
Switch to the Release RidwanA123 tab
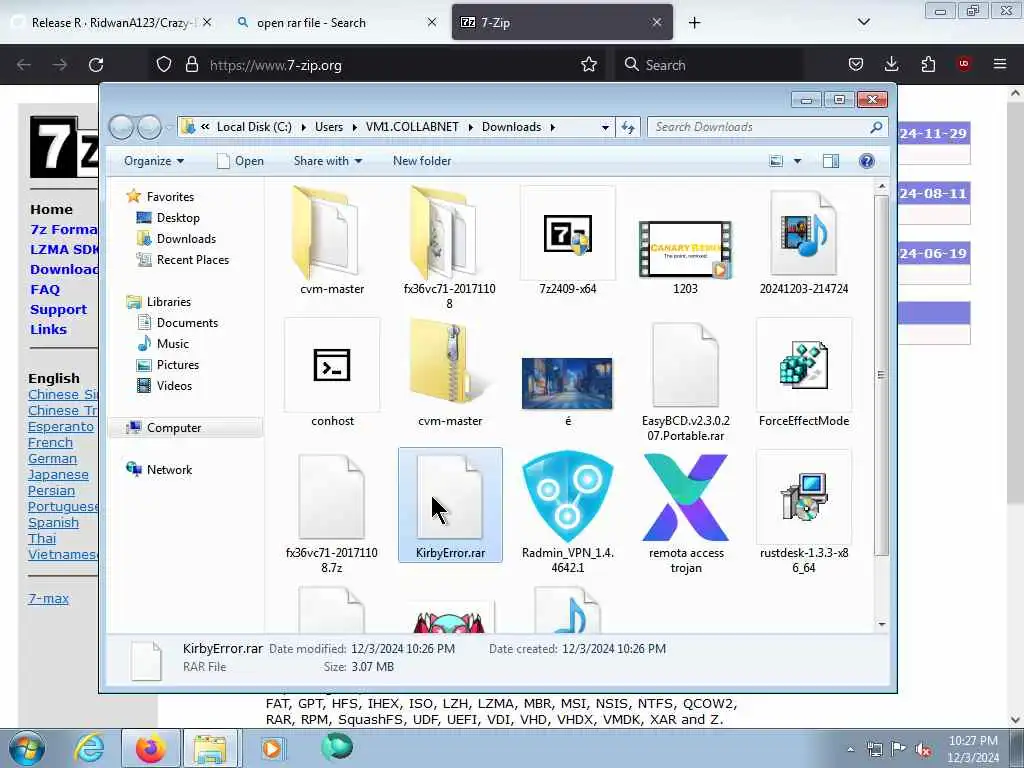coord(112,22)
